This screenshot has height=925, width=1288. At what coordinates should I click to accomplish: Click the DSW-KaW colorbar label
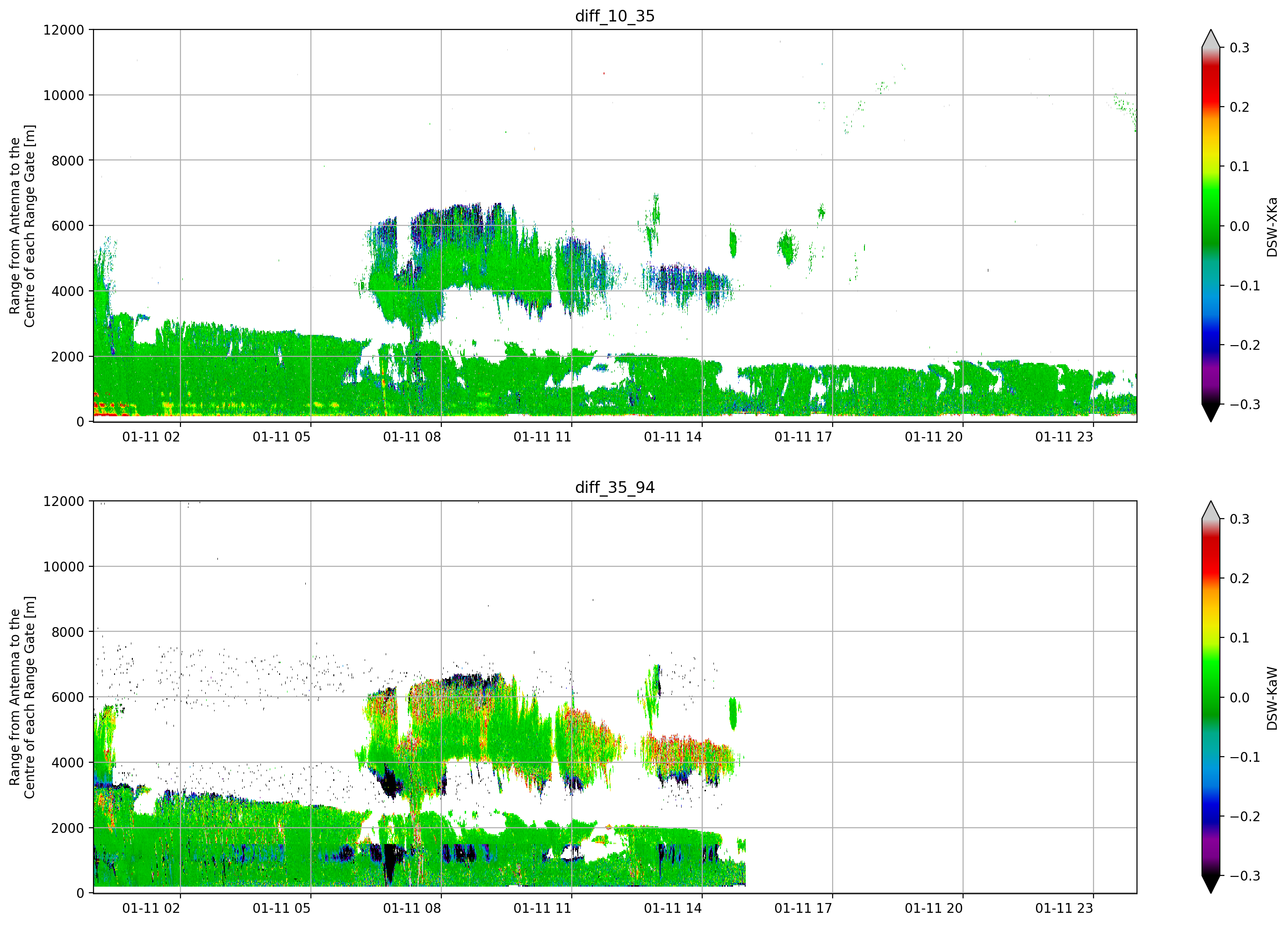1272,698
